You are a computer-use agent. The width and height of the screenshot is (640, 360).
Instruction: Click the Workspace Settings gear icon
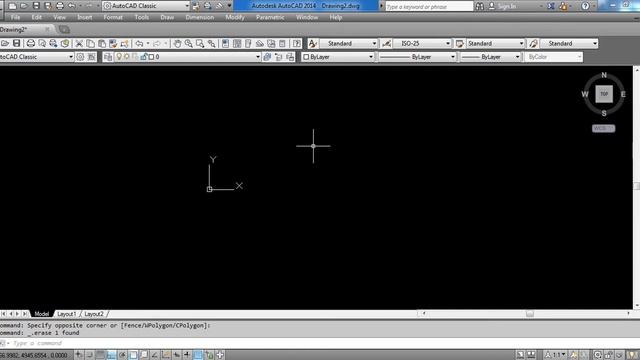[80, 57]
